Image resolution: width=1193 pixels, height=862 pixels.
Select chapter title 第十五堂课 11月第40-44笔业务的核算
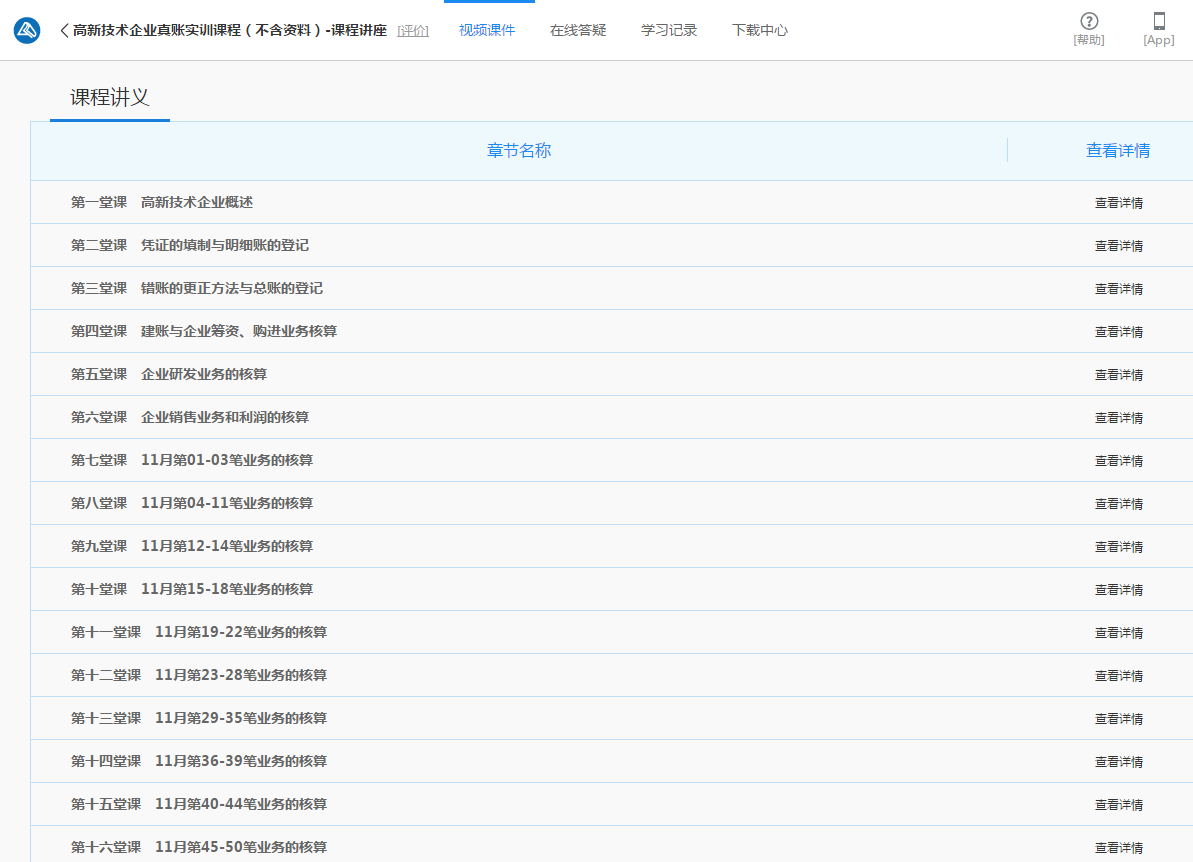(199, 804)
